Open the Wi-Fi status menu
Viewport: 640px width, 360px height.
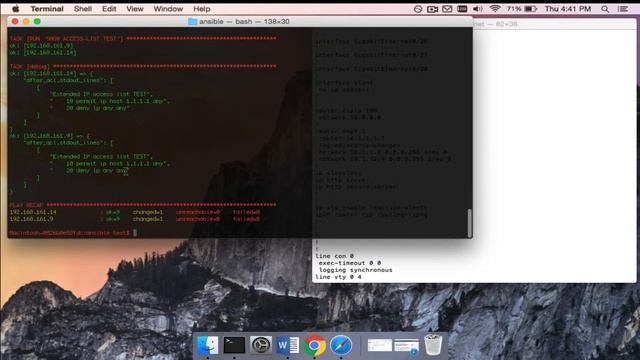point(495,9)
